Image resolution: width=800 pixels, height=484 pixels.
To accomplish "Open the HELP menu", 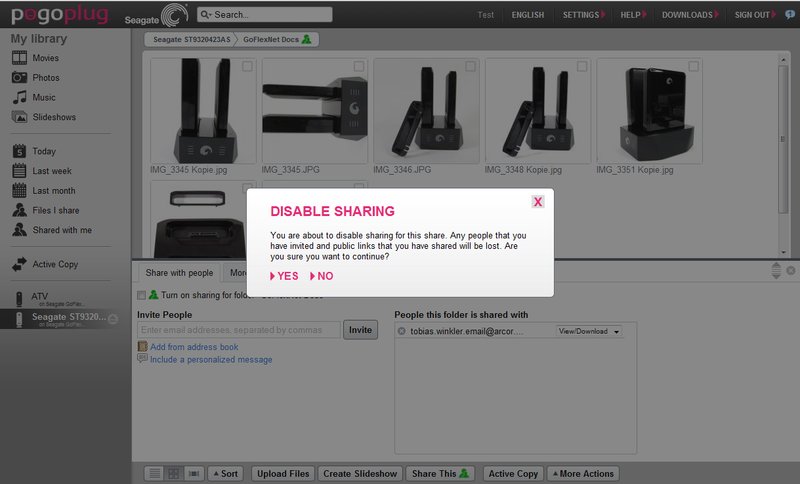I will 633,15.
